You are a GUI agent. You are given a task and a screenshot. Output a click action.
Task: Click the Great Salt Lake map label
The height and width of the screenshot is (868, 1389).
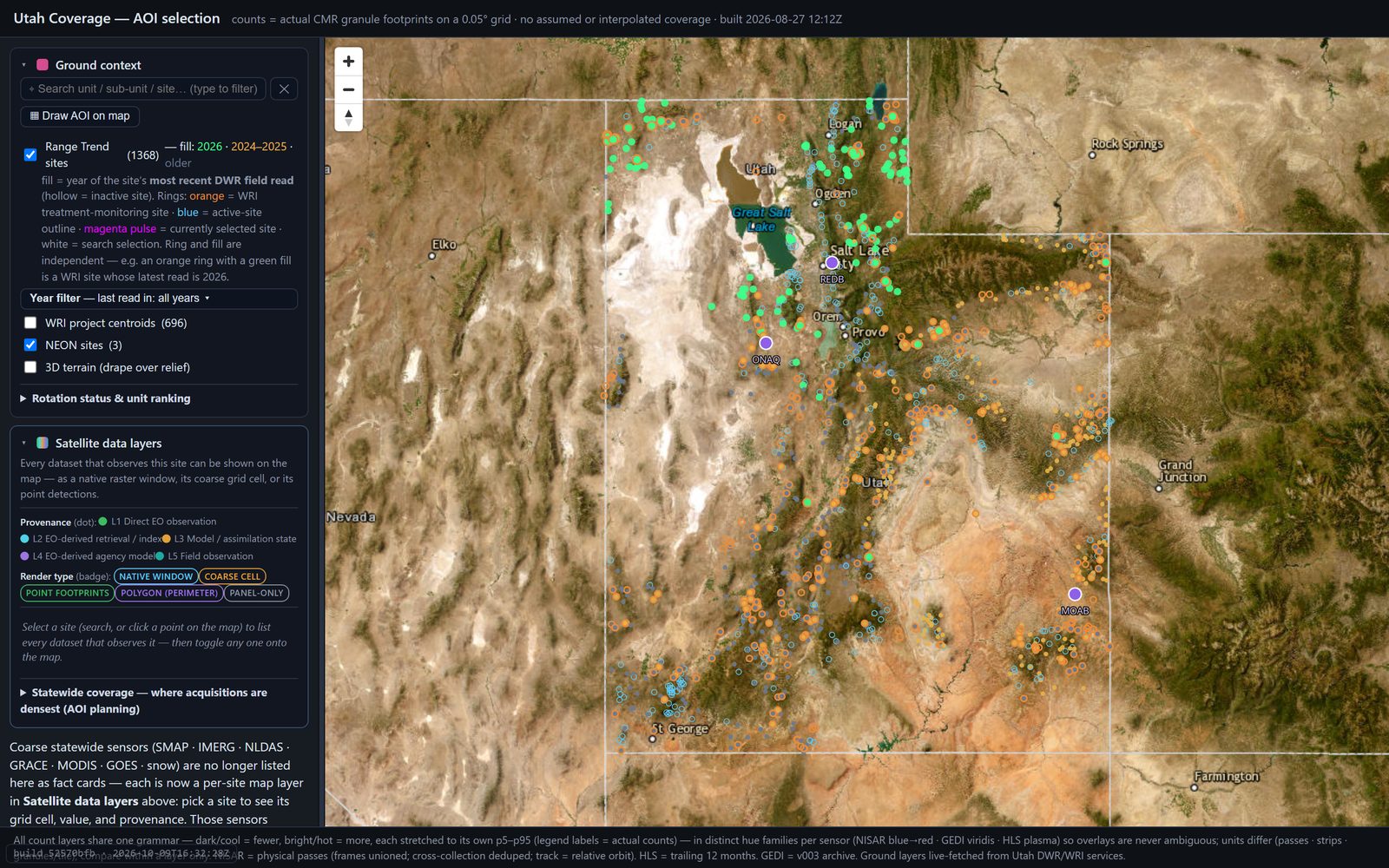[x=761, y=219]
